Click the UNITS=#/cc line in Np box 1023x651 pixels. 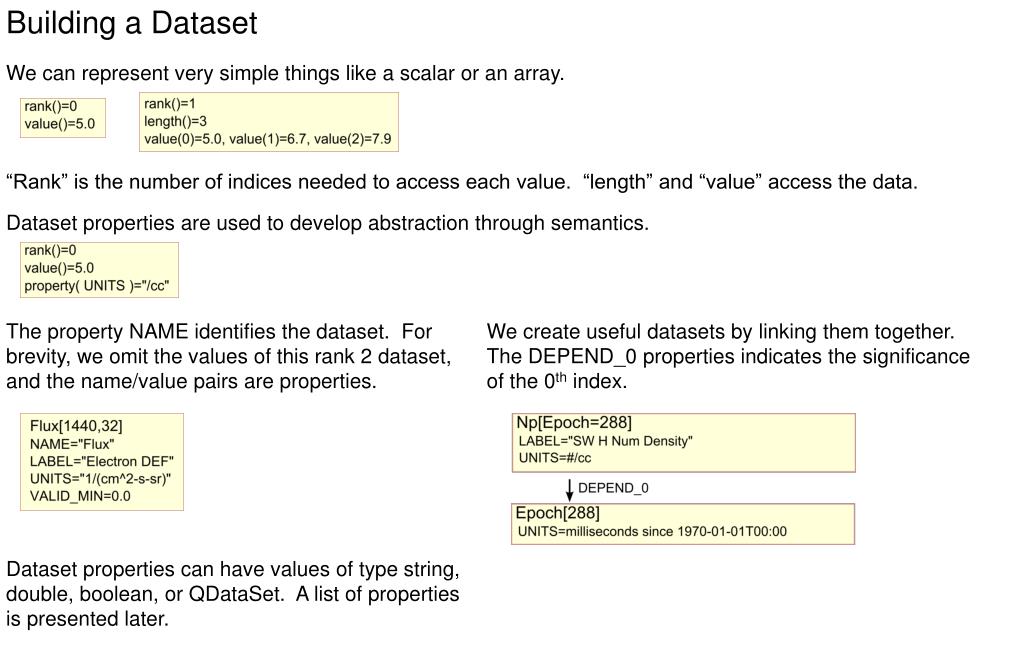(x=555, y=458)
